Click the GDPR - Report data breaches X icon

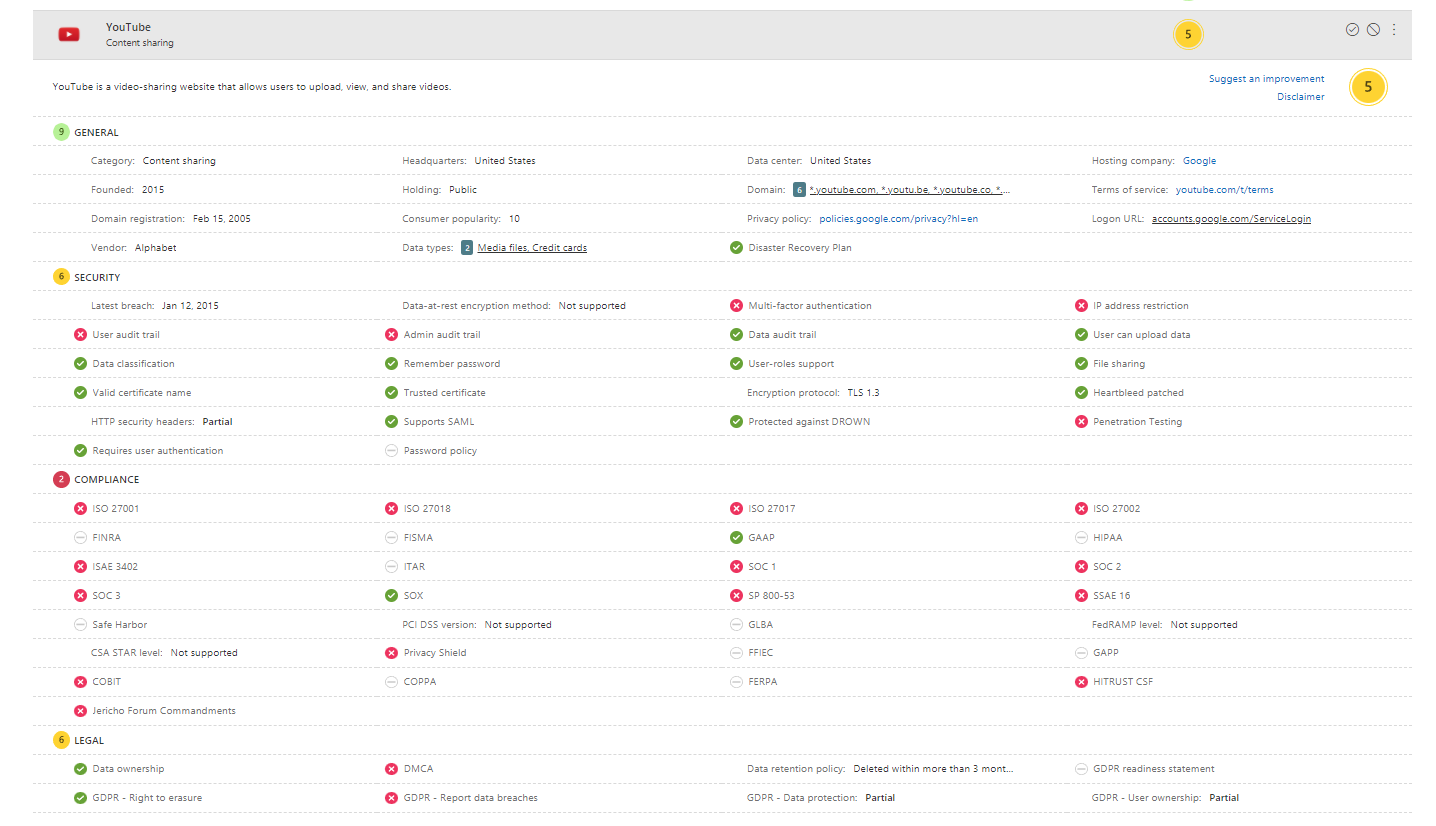tap(391, 798)
